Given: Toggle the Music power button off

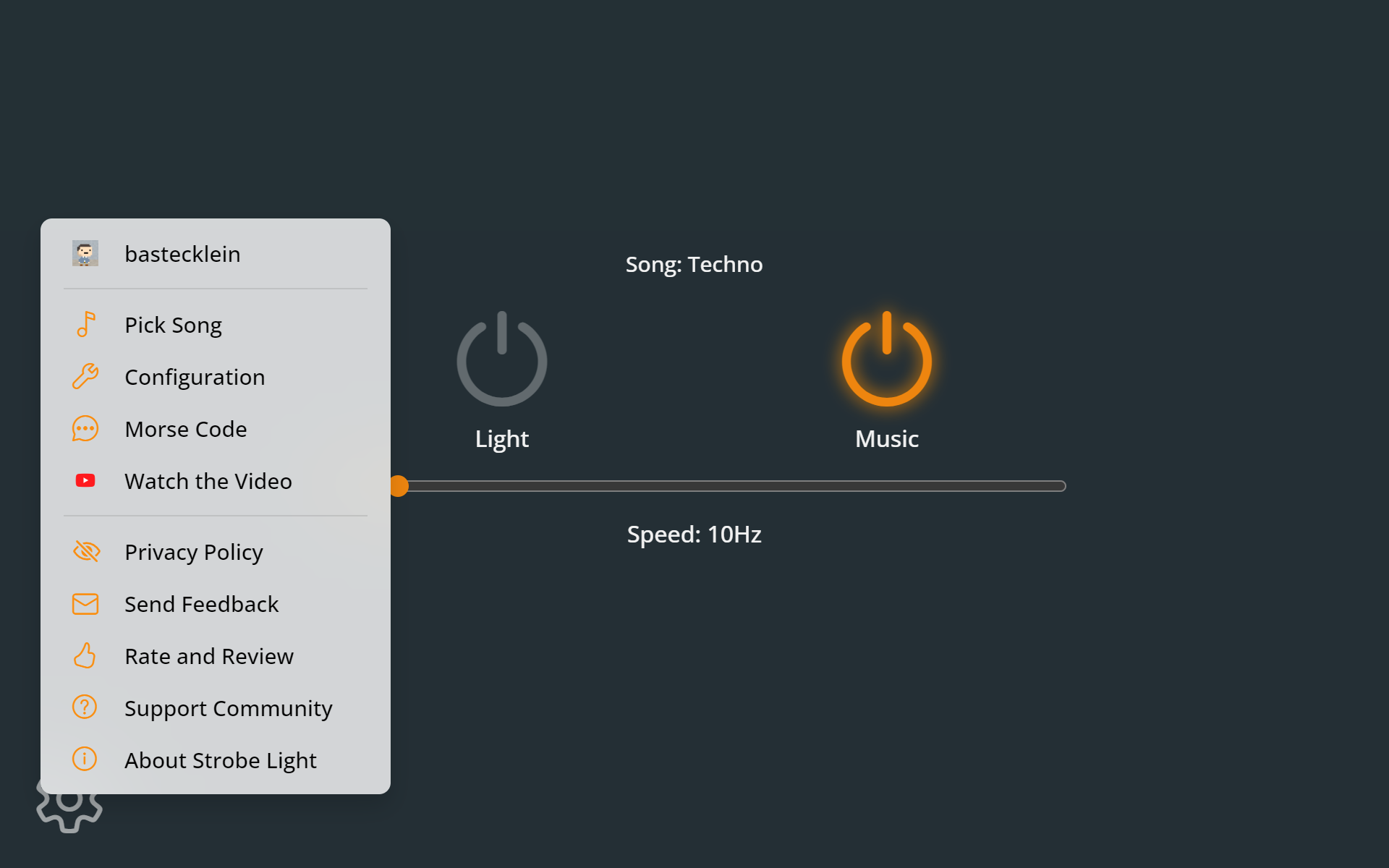Looking at the screenshot, I should click(x=886, y=359).
